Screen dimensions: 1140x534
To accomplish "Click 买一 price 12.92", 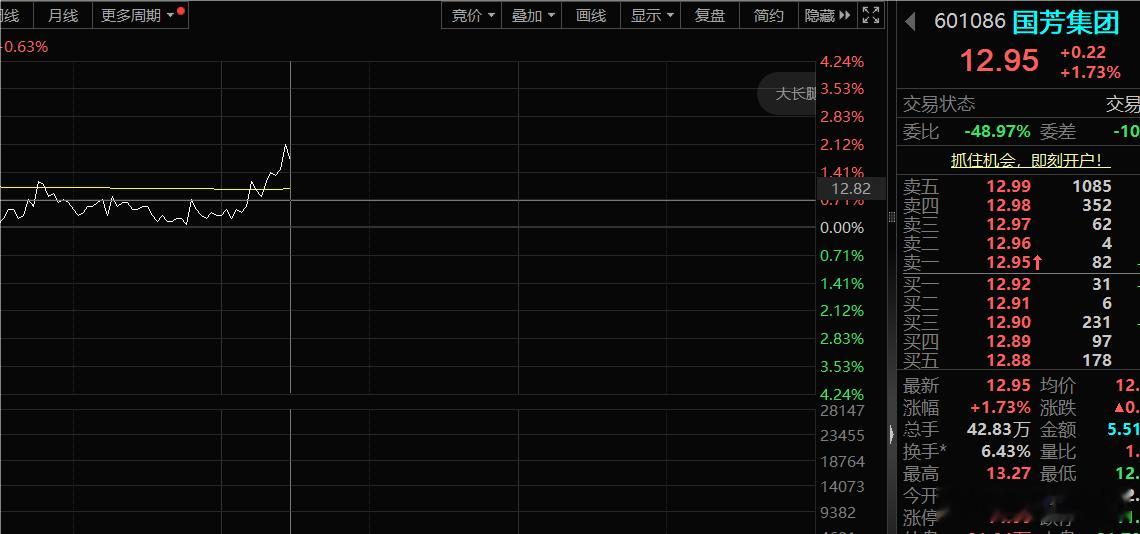I will [1008, 284].
